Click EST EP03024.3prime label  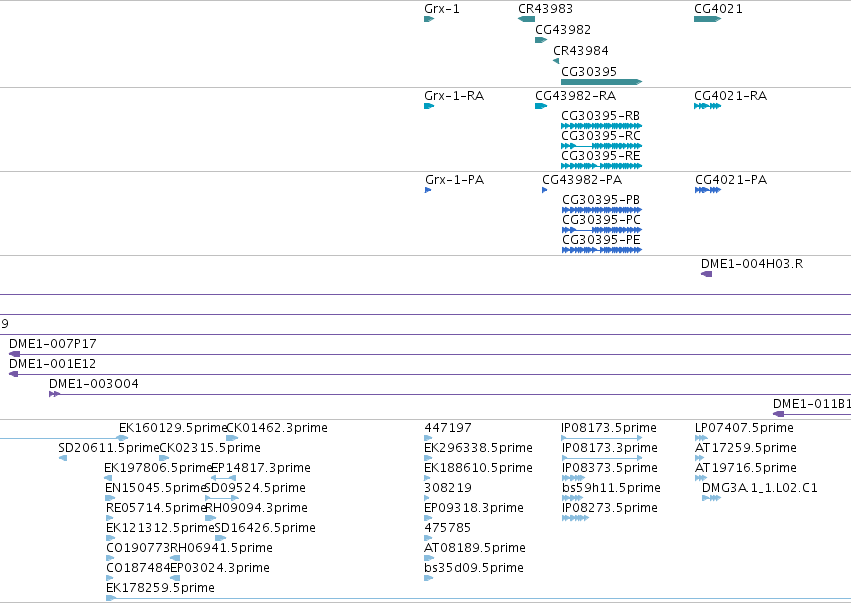[x=220, y=569]
